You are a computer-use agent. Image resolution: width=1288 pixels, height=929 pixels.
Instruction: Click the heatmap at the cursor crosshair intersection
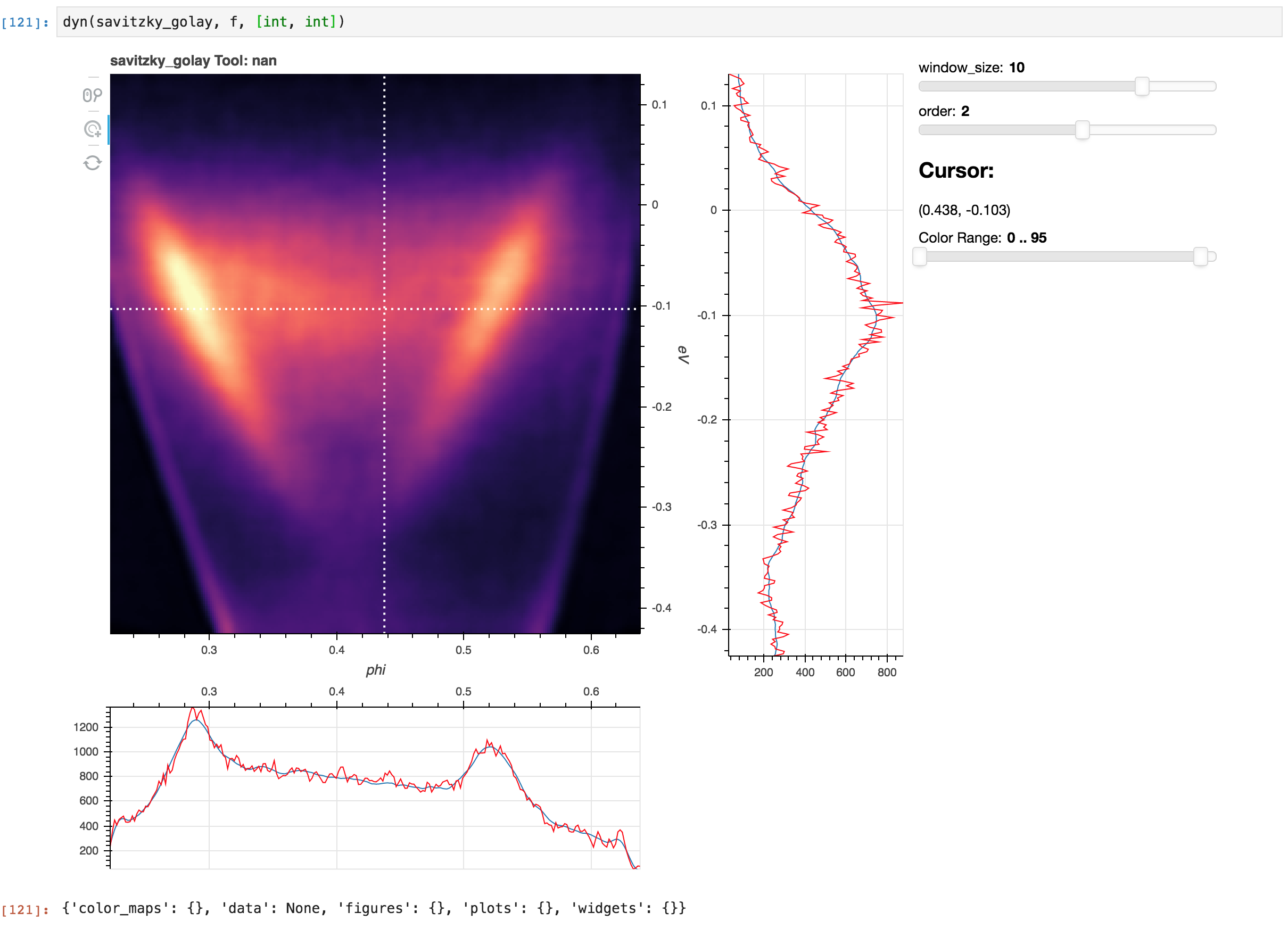click(384, 309)
